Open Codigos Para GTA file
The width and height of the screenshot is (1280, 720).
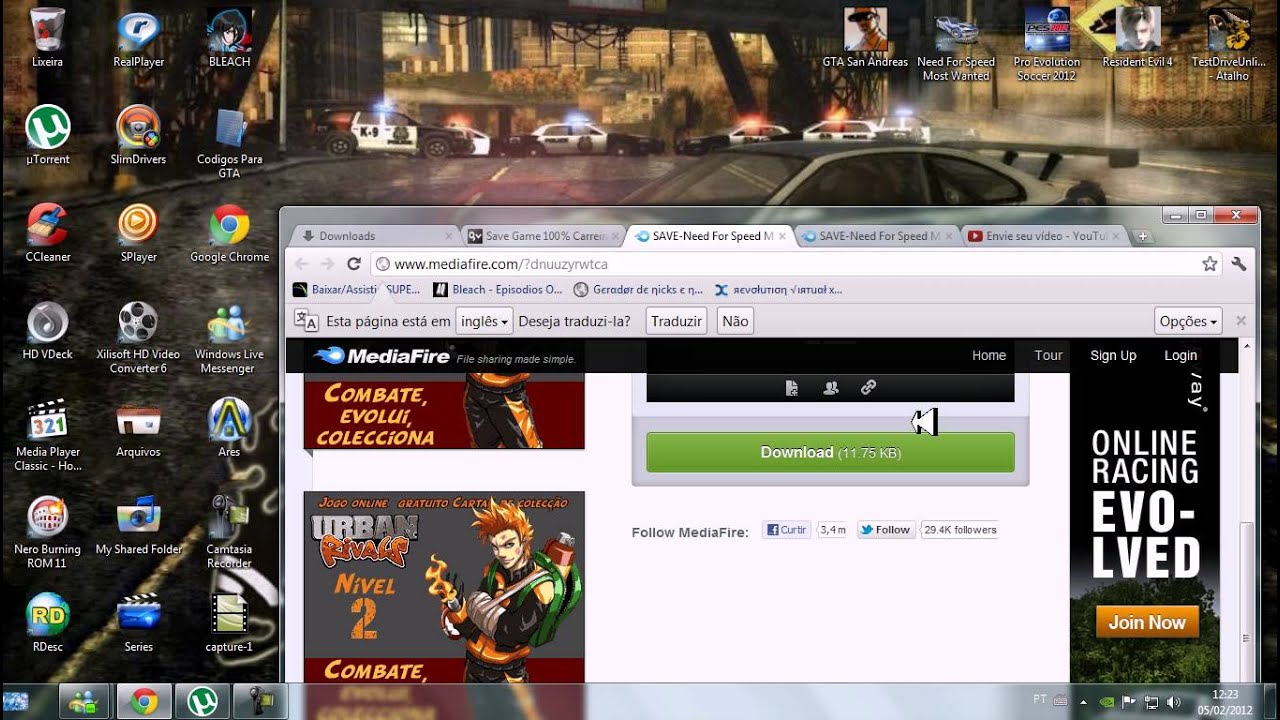[x=229, y=143]
